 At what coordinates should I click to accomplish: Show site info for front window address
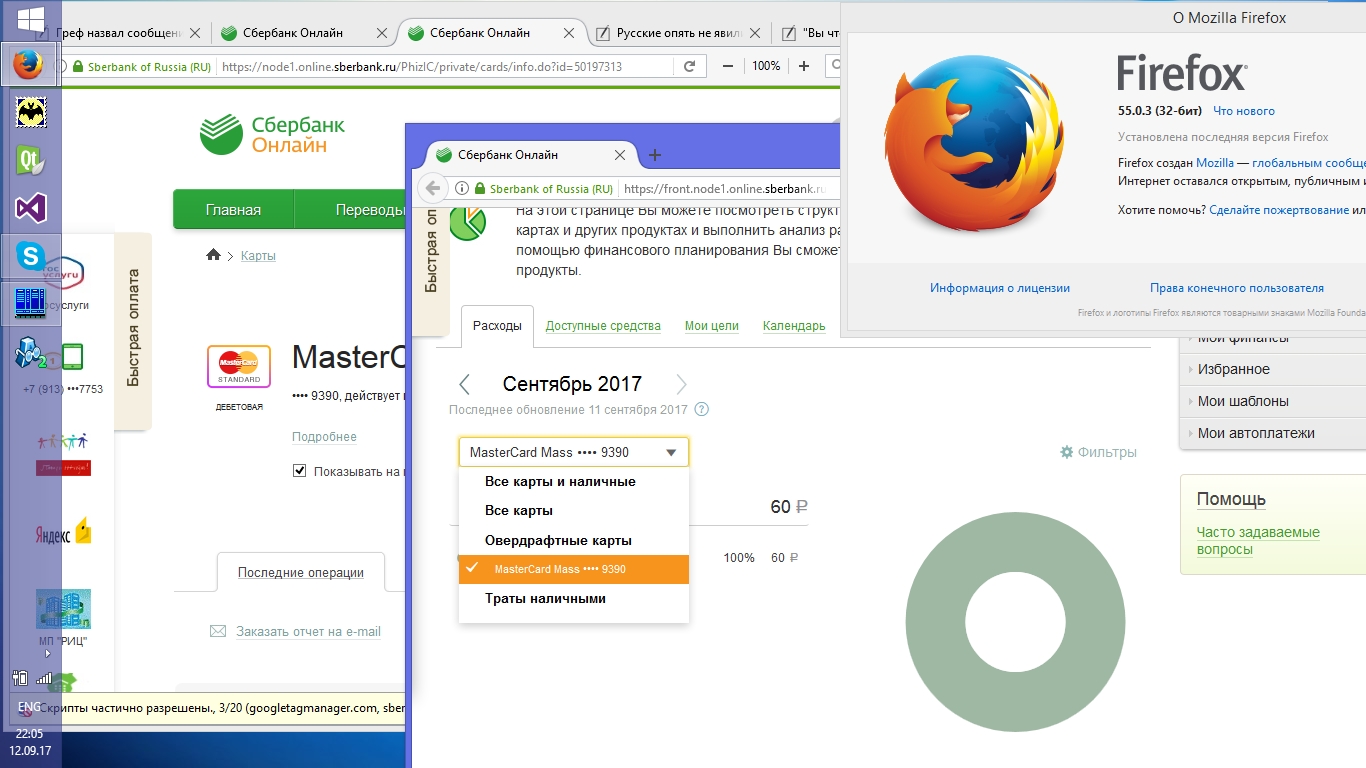(462, 189)
